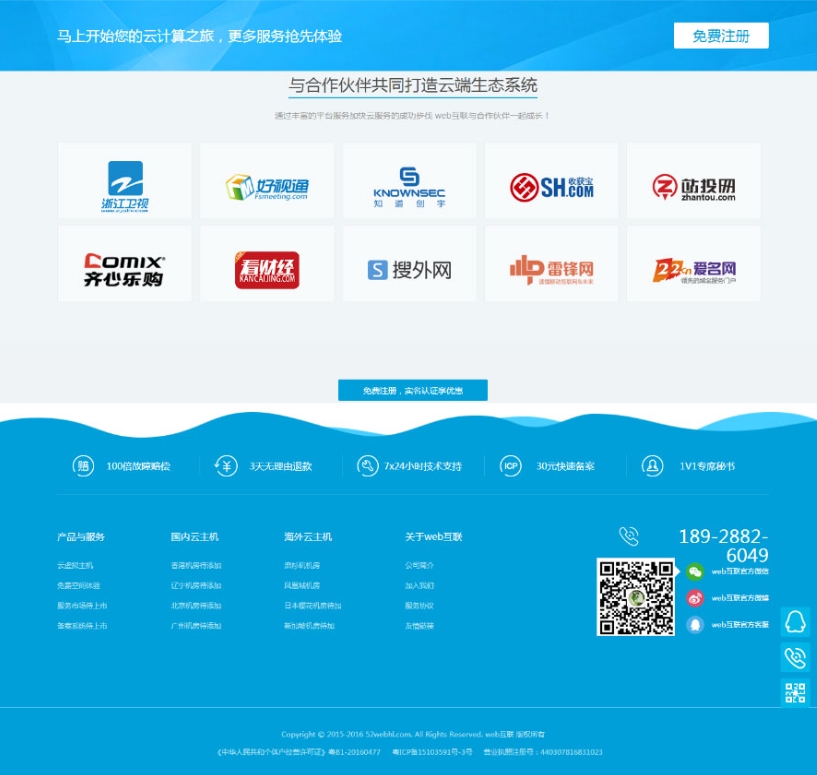
Task: Click 与合作伙伴共同打造云端生态系统 heading
Action: tap(413, 85)
